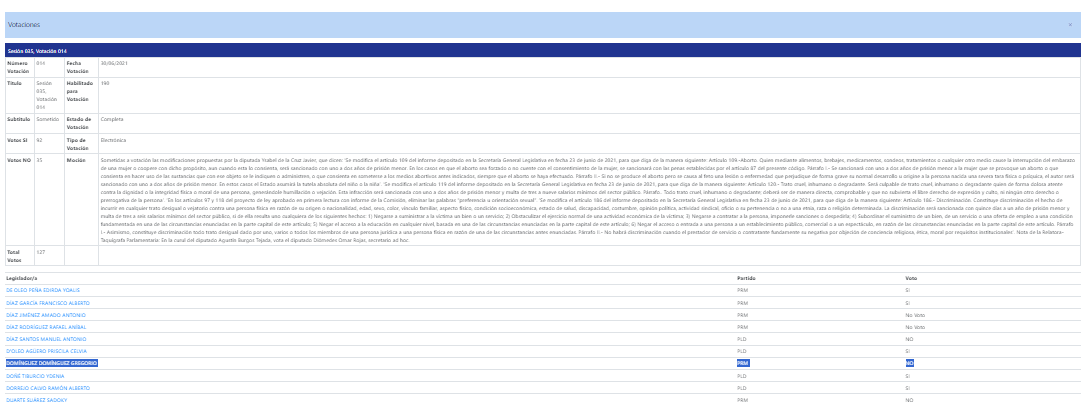Screen dimensions: 1084x407
Task: Select the PRM party cell for Díaz Jiménez
Action: tap(742, 315)
